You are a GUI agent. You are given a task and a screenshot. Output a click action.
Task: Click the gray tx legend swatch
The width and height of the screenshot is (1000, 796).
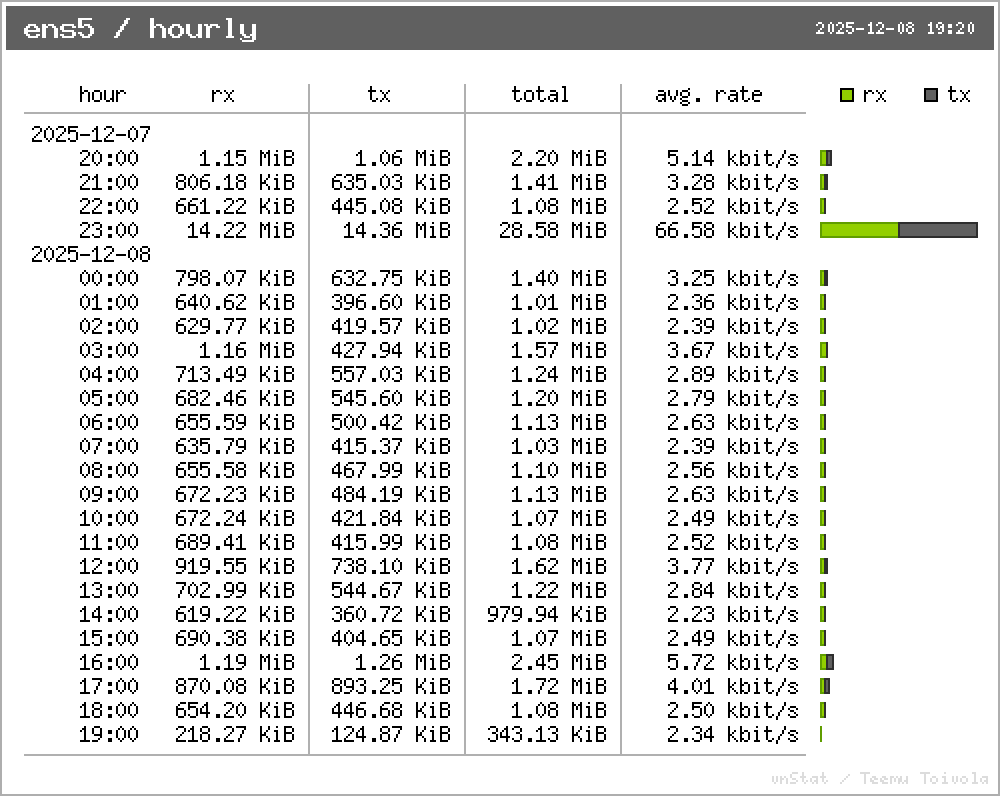coord(931,95)
